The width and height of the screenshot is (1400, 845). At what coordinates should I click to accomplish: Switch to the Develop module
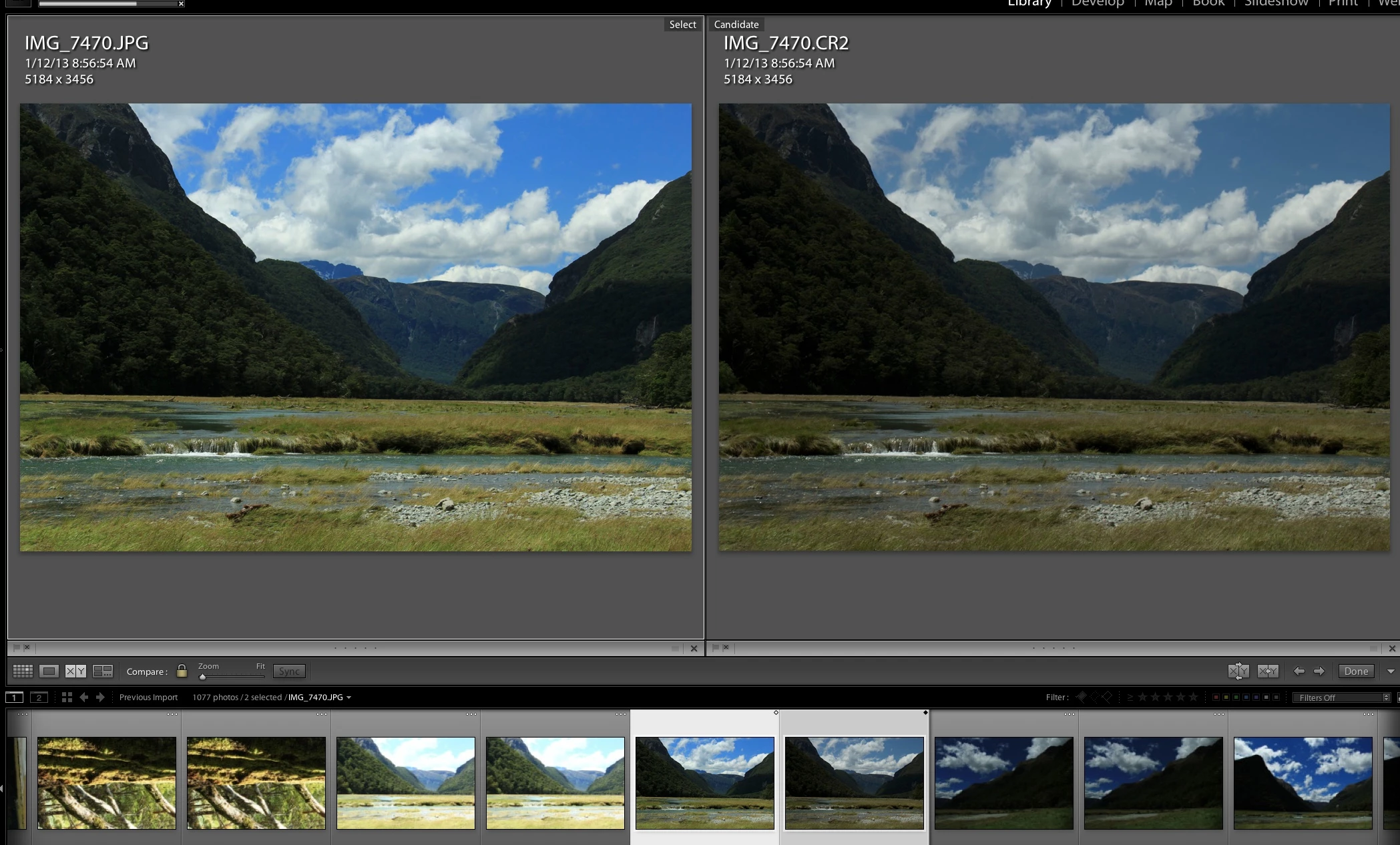(1097, 3)
